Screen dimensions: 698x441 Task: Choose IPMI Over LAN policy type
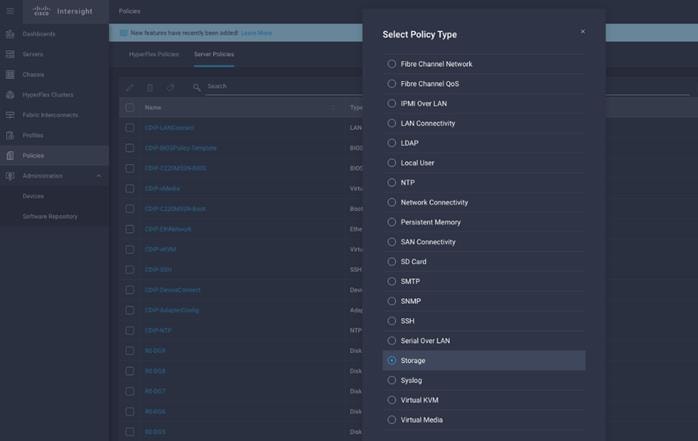tap(391, 104)
